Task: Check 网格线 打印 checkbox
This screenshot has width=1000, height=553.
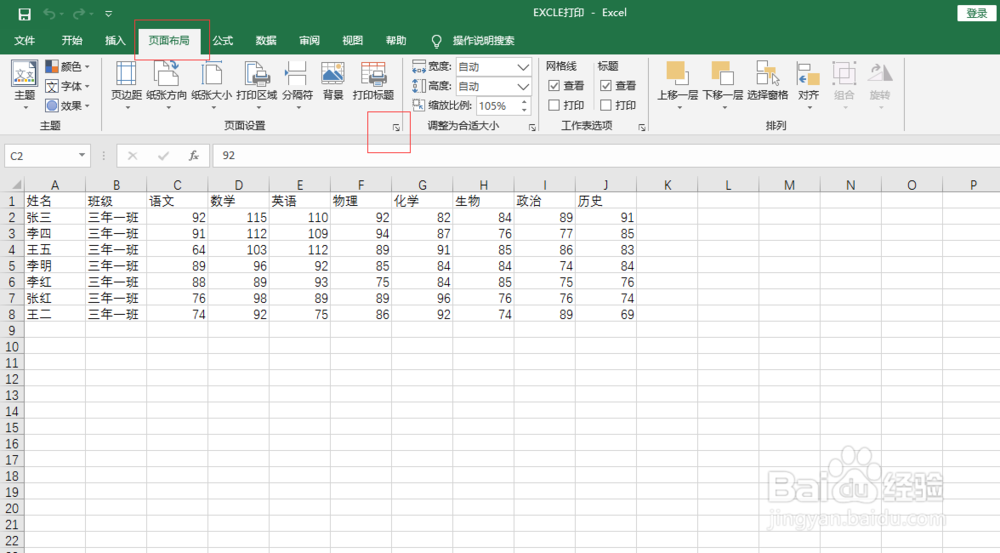Action: [x=554, y=105]
